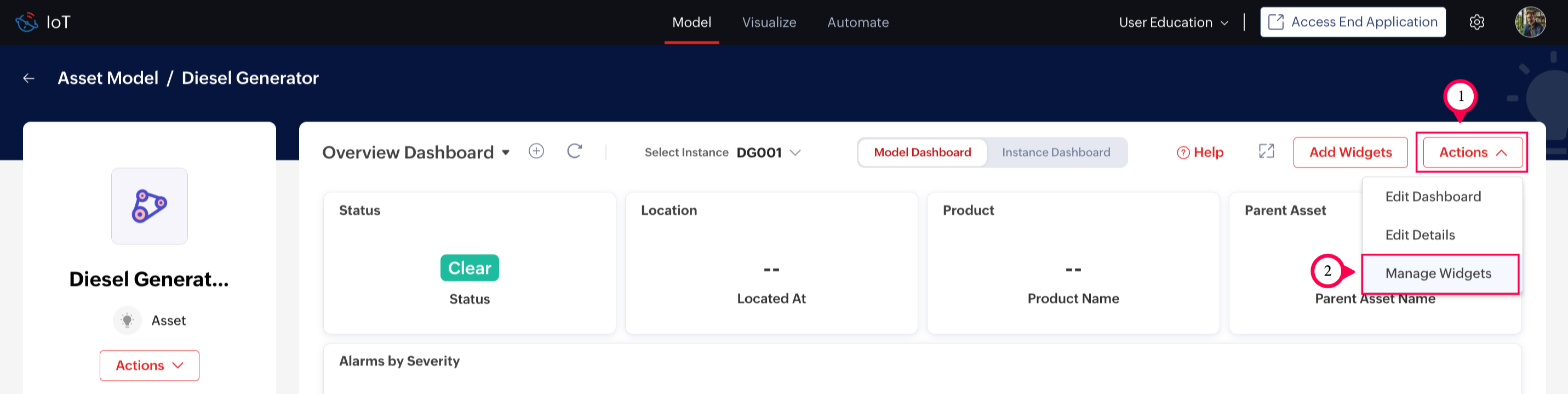This screenshot has height=394, width=1568.
Task: Click the Diesel Generator asset icon
Action: pyautogui.click(x=149, y=206)
